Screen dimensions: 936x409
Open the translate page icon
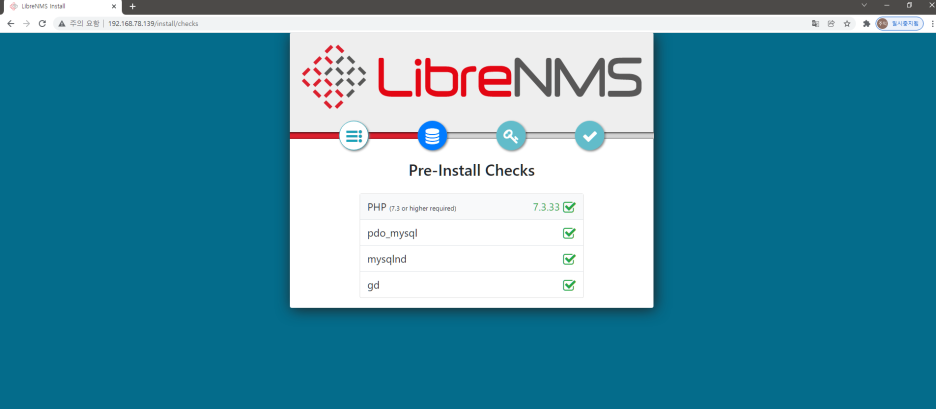pyautogui.click(x=815, y=23)
